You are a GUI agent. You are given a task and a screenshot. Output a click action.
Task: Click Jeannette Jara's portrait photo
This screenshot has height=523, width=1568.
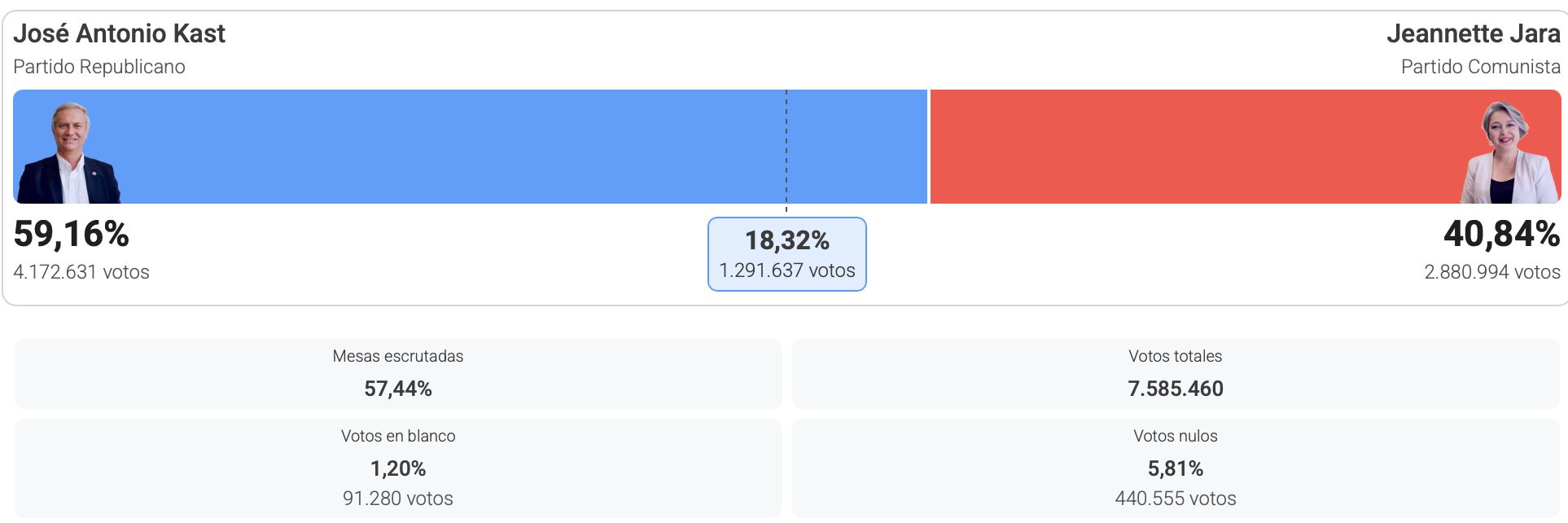point(1509,153)
